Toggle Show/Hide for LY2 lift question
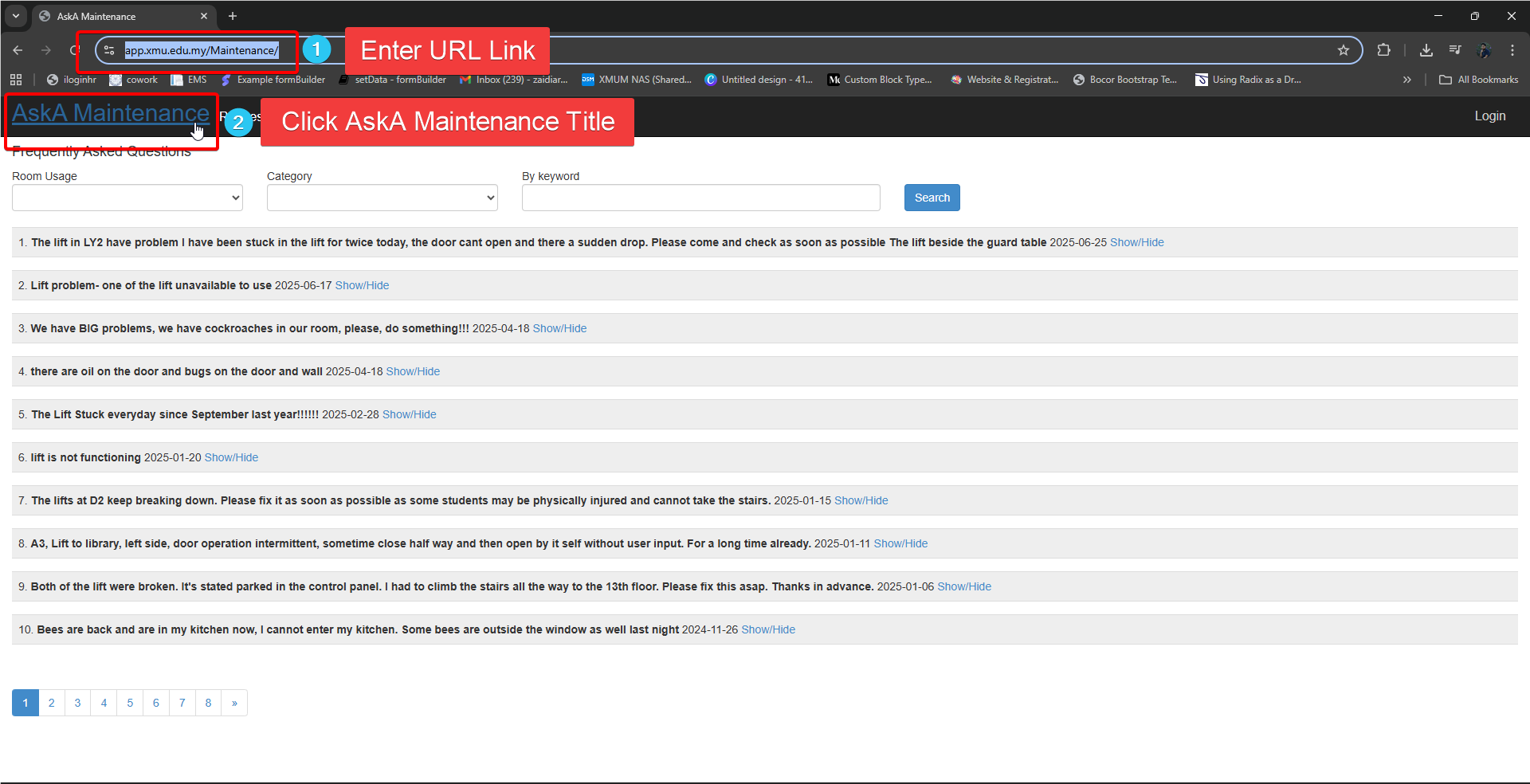The width and height of the screenshot is (1530, 784). click(x=1136, y=242)
